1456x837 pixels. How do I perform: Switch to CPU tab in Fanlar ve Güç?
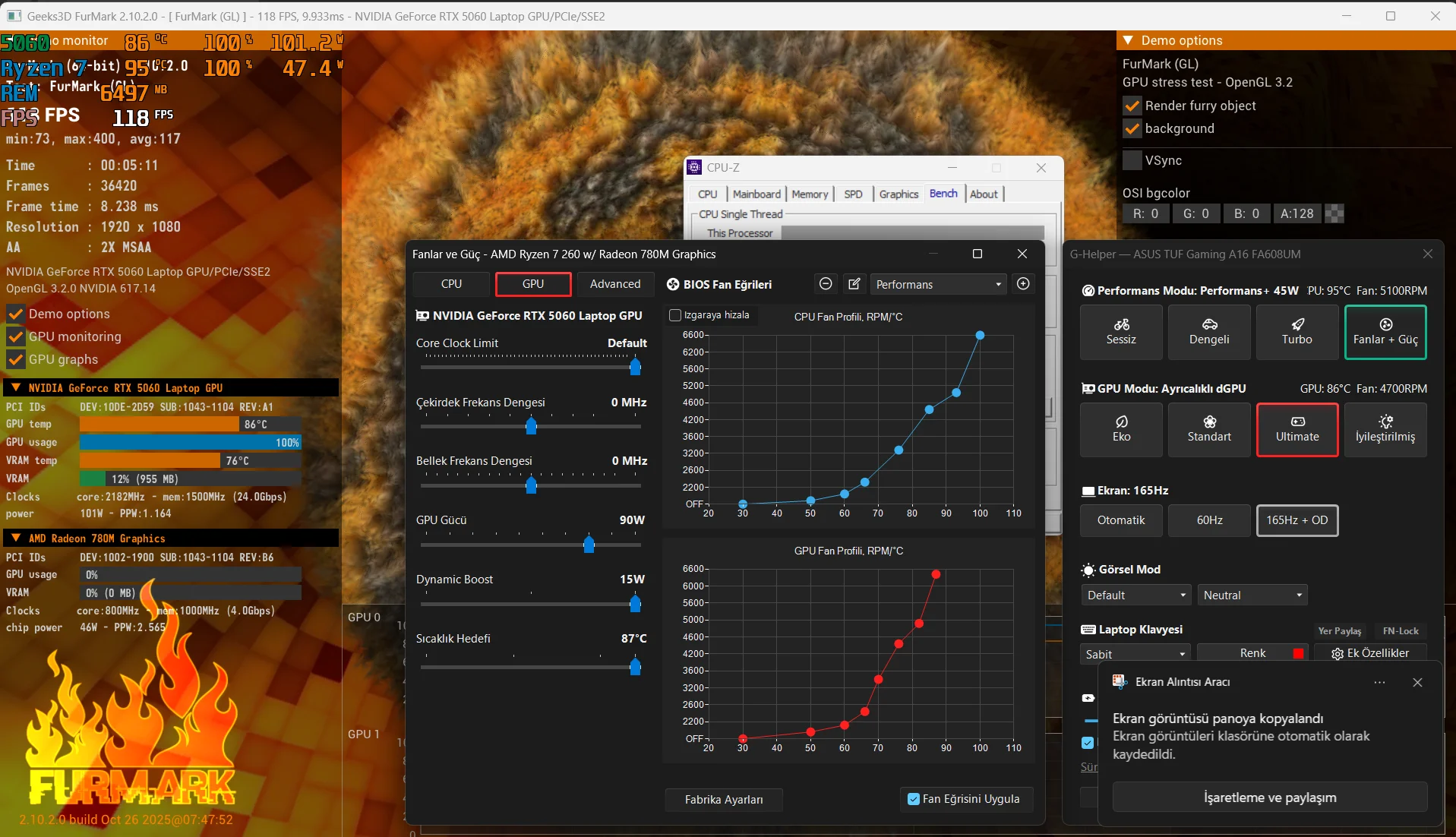[451, 284]
